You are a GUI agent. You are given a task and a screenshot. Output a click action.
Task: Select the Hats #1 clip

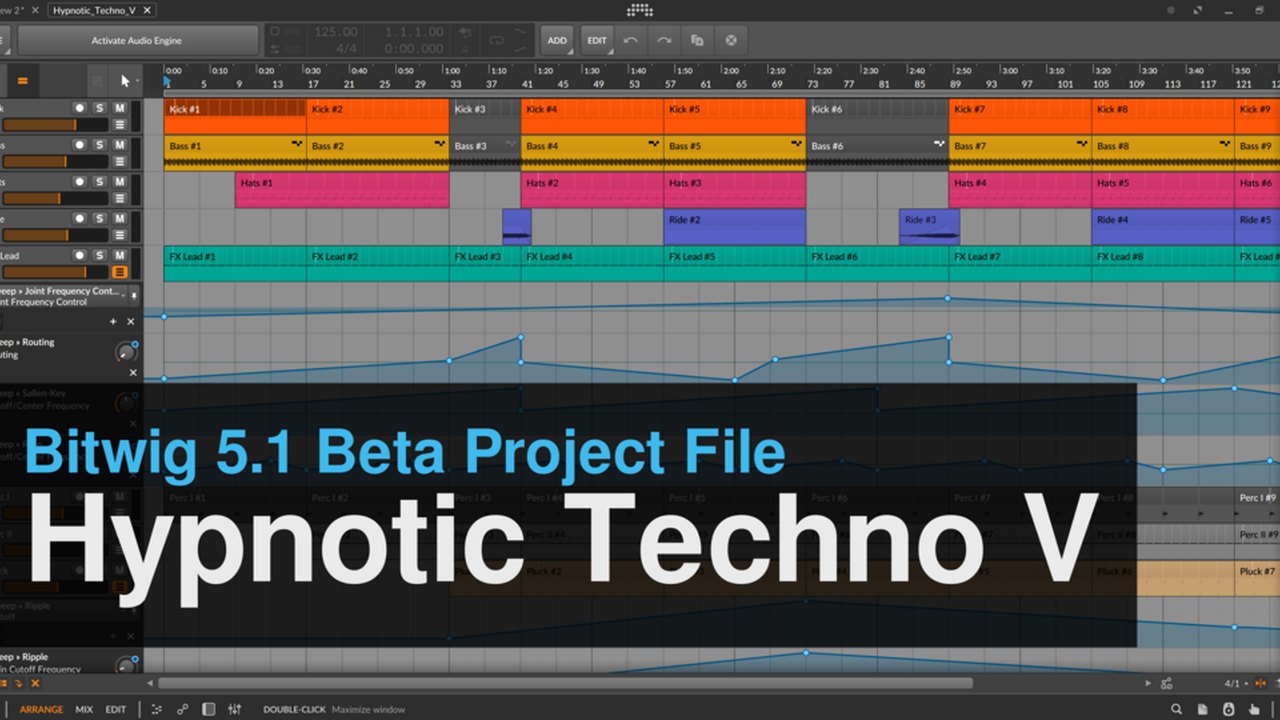342,190
